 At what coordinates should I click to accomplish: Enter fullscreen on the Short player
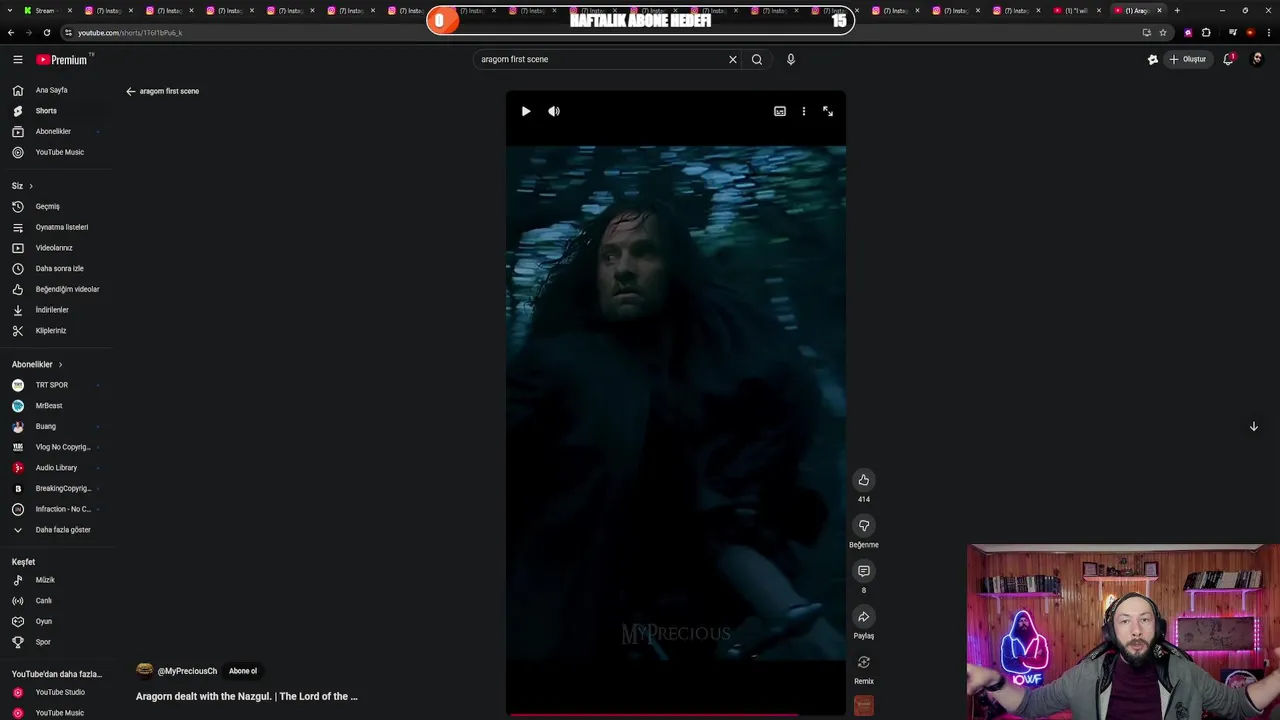coord(828,111)
